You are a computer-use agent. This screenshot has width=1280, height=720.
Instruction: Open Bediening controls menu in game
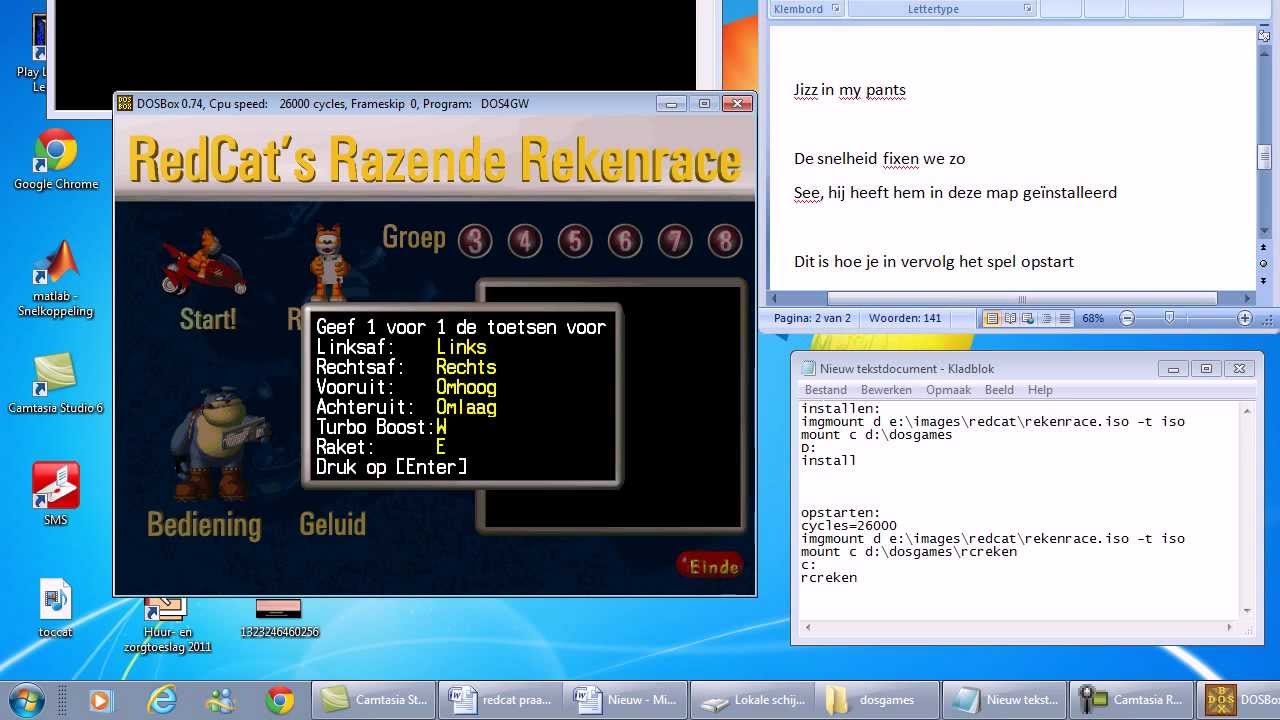204,524
